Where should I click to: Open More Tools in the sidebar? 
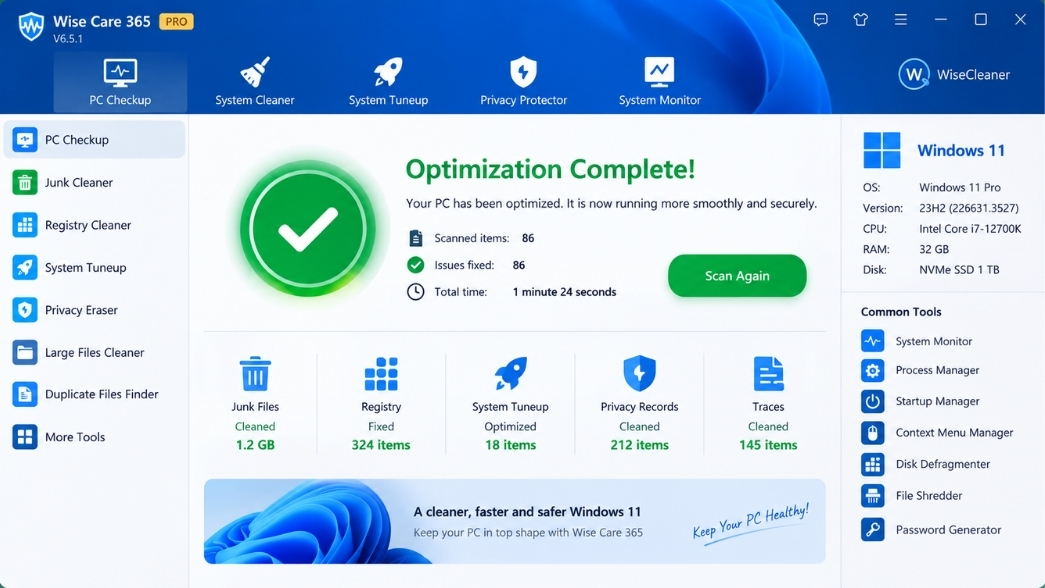tap(94, 437)
